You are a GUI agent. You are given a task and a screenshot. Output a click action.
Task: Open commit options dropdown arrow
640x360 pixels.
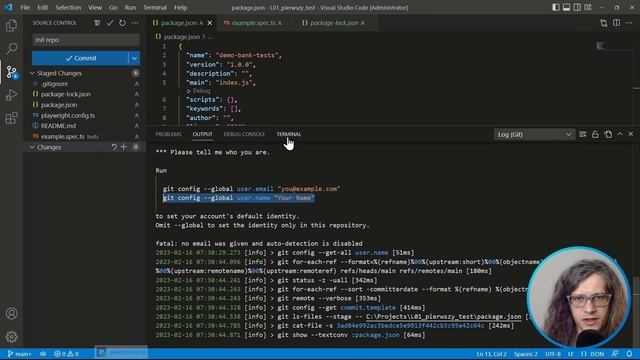click(134, 58)
